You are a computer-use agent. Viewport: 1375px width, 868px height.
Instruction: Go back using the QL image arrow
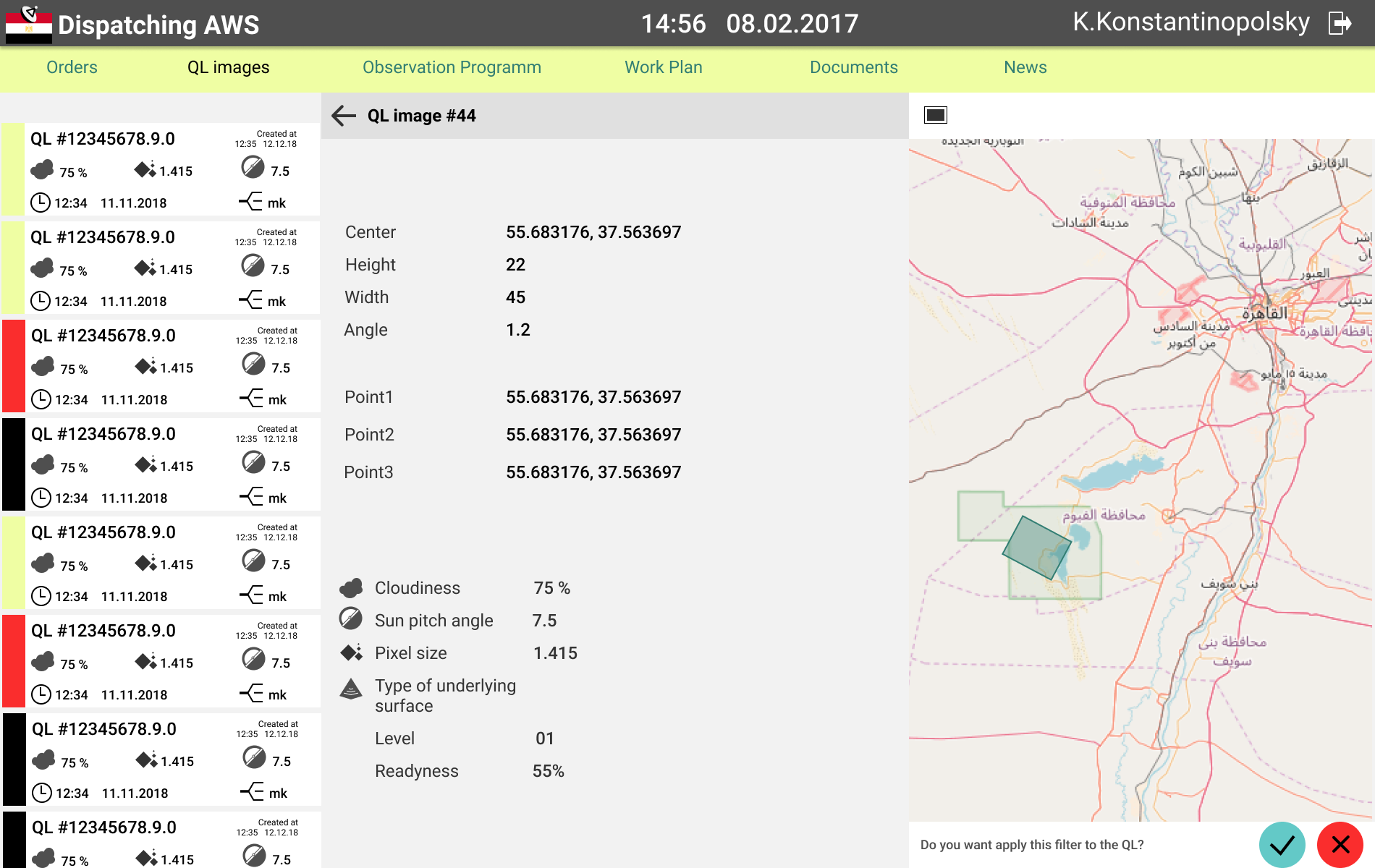[344, 116]
